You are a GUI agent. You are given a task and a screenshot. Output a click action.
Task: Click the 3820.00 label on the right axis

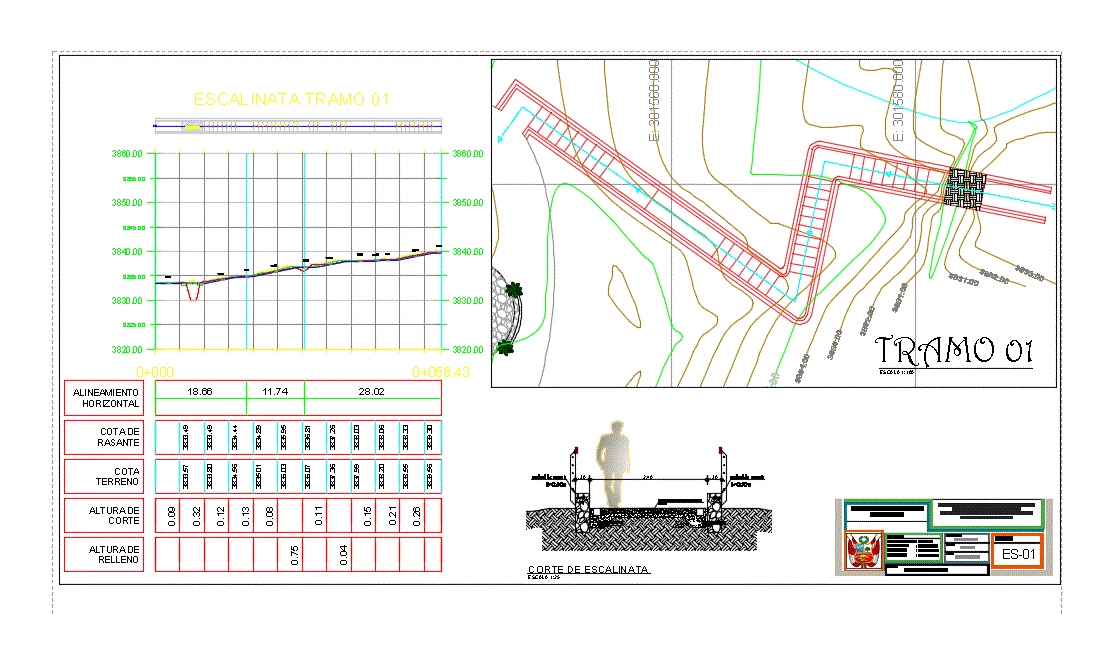pyautogui.click(x=468, y=349)
